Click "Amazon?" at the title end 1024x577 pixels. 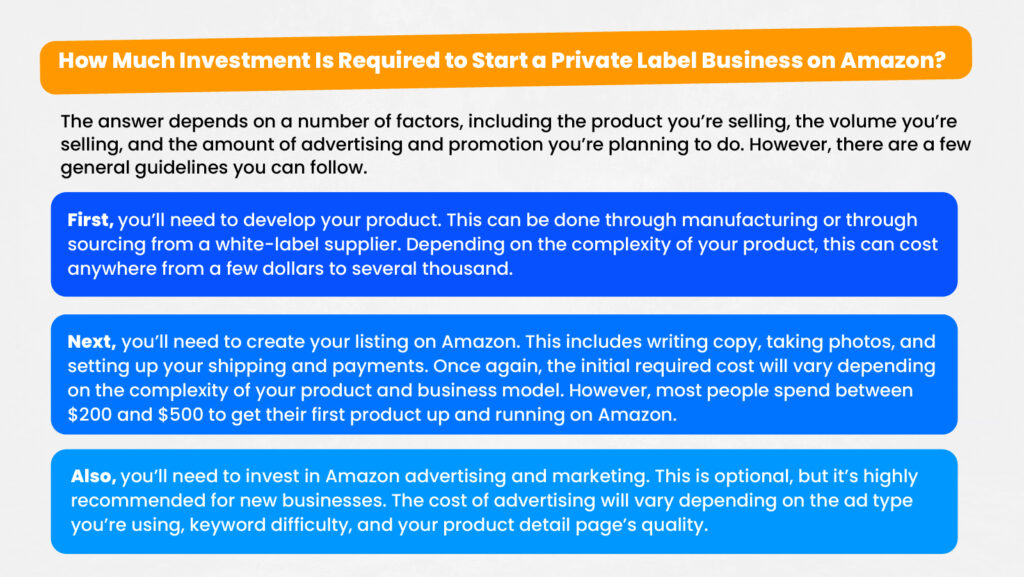pyautogui.click(x=893, y=60)
